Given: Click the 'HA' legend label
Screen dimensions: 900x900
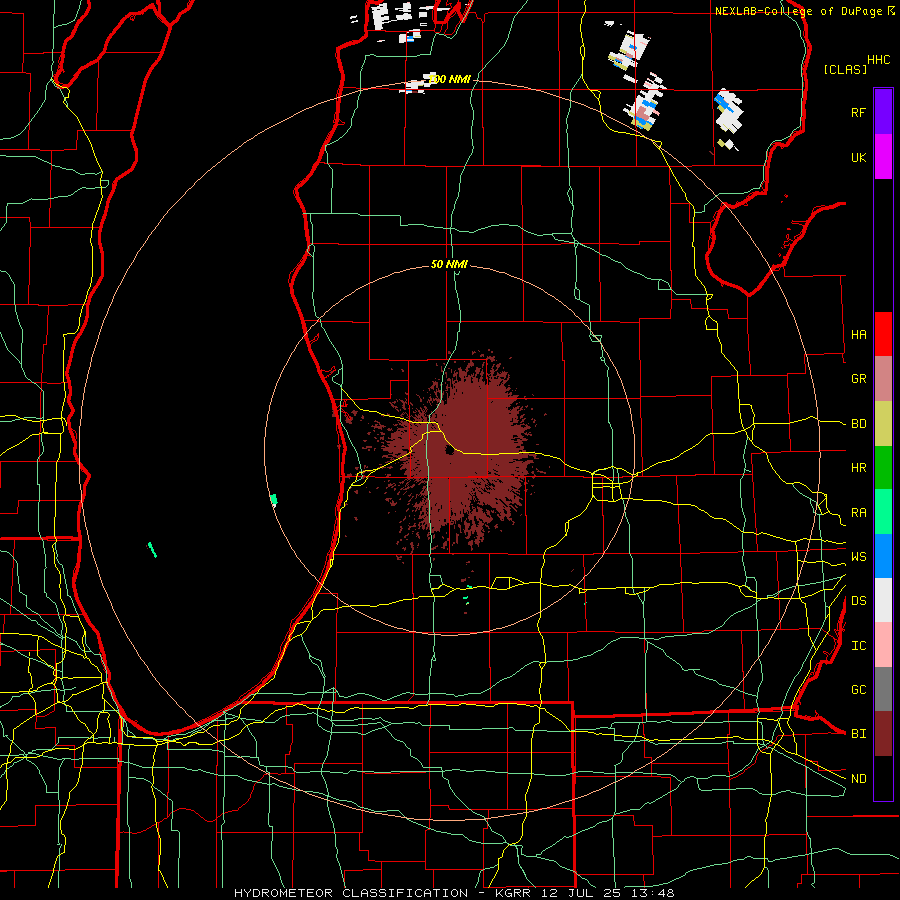Looking at the screenshot, I should coord(859,335).
